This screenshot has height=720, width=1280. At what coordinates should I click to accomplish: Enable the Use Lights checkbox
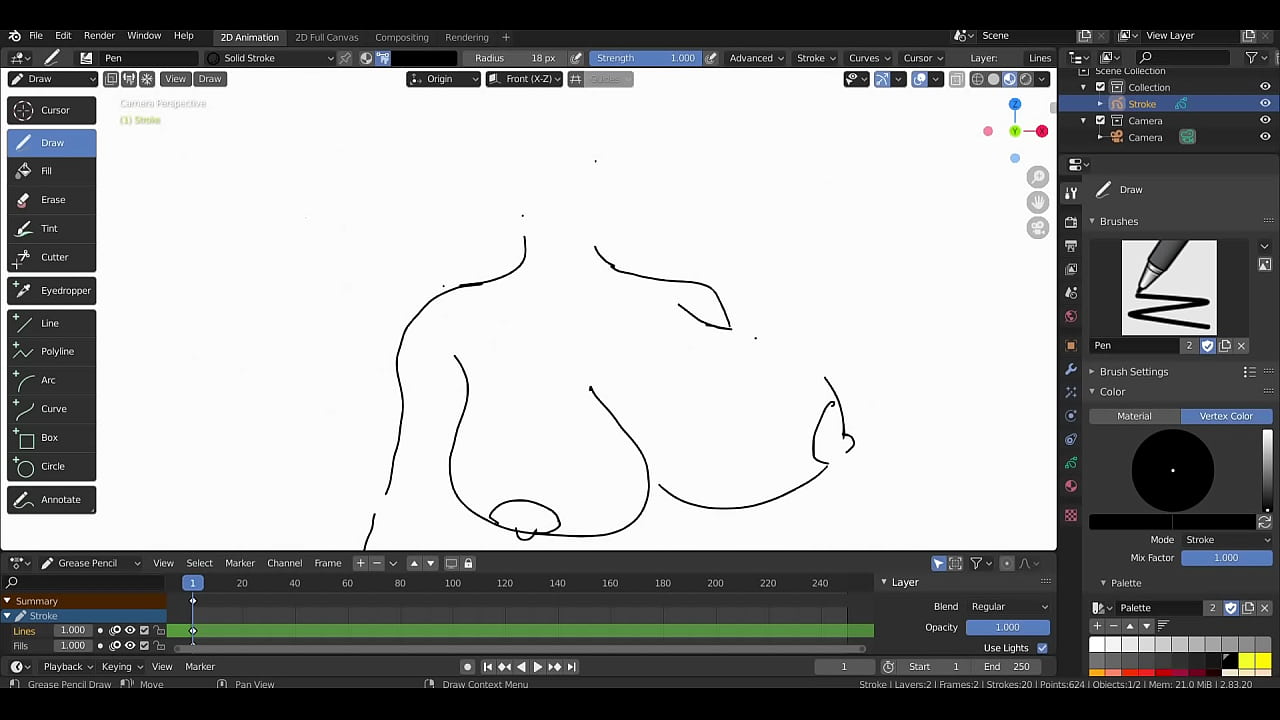tap(1042, 647)
